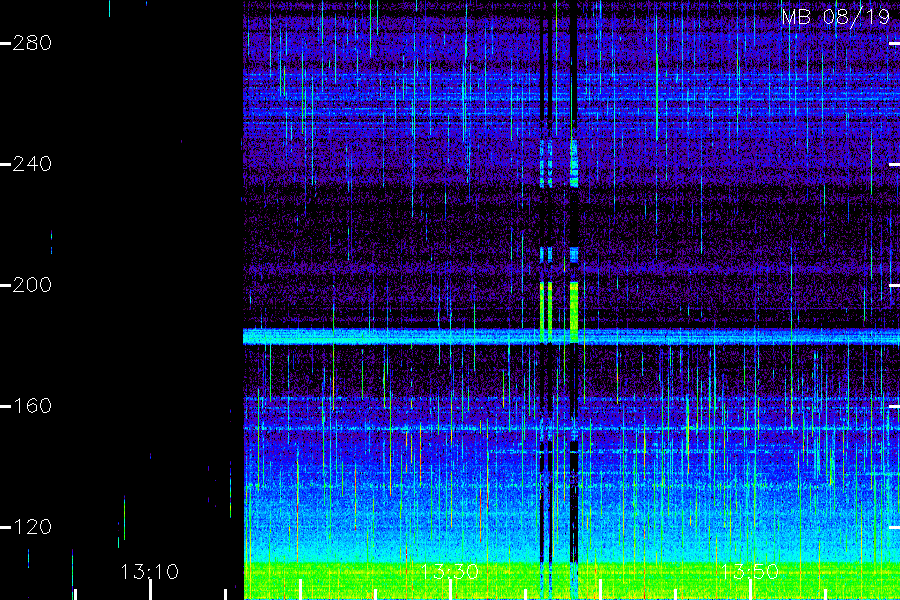Click the 13:30 time axis label

point(449,572)
